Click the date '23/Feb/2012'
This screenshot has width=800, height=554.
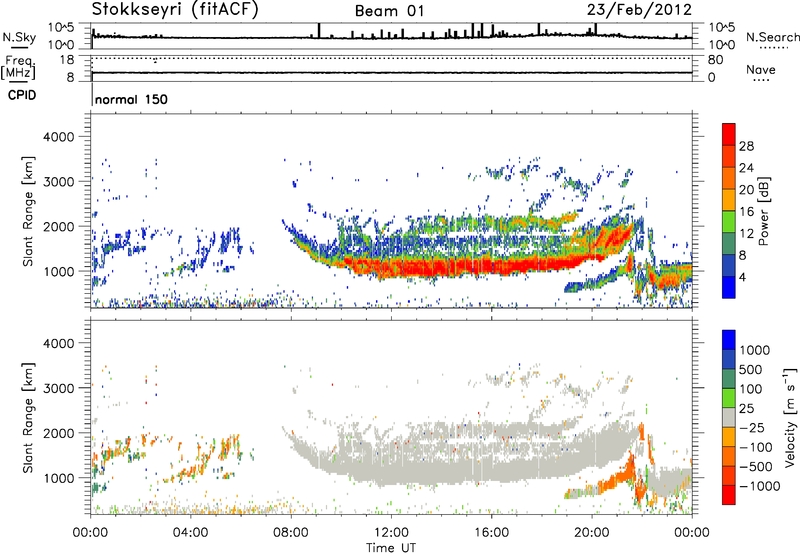pos(639,10)
